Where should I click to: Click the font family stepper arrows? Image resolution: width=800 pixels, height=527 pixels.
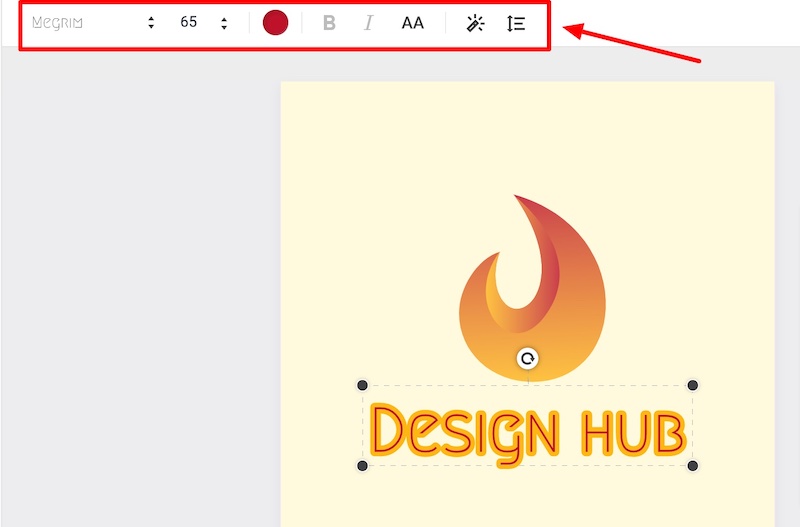coord(151,22)
